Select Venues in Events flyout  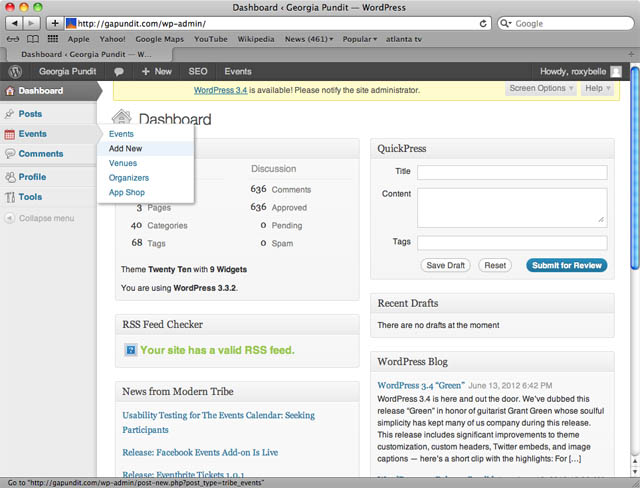coord(123,163)
